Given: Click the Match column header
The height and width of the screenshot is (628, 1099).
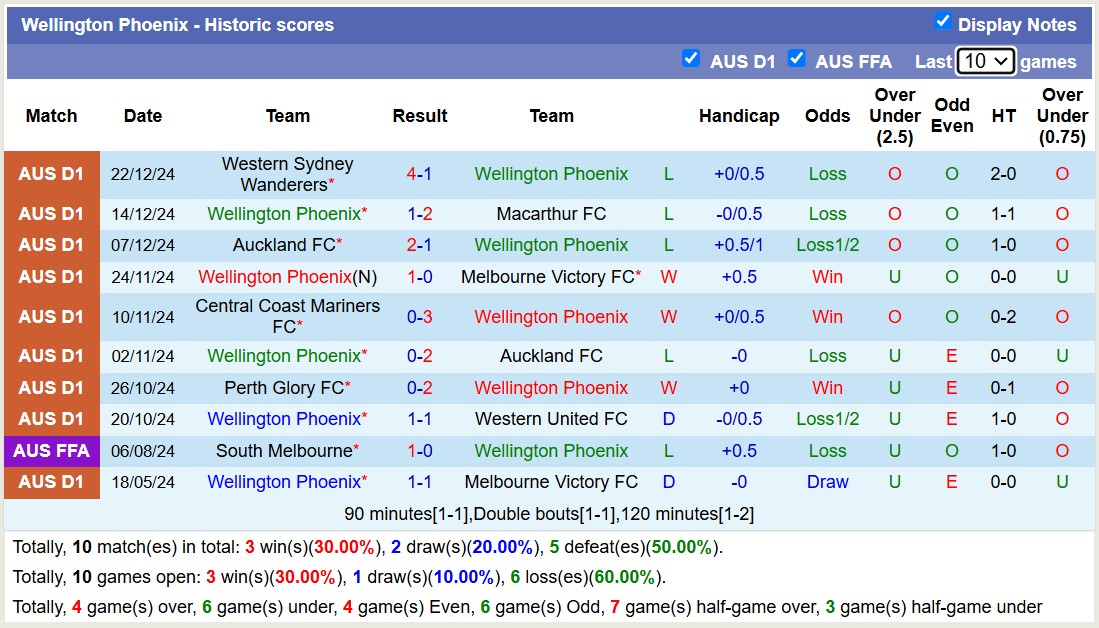Looking at the screenshot, I should coord(51,116).
